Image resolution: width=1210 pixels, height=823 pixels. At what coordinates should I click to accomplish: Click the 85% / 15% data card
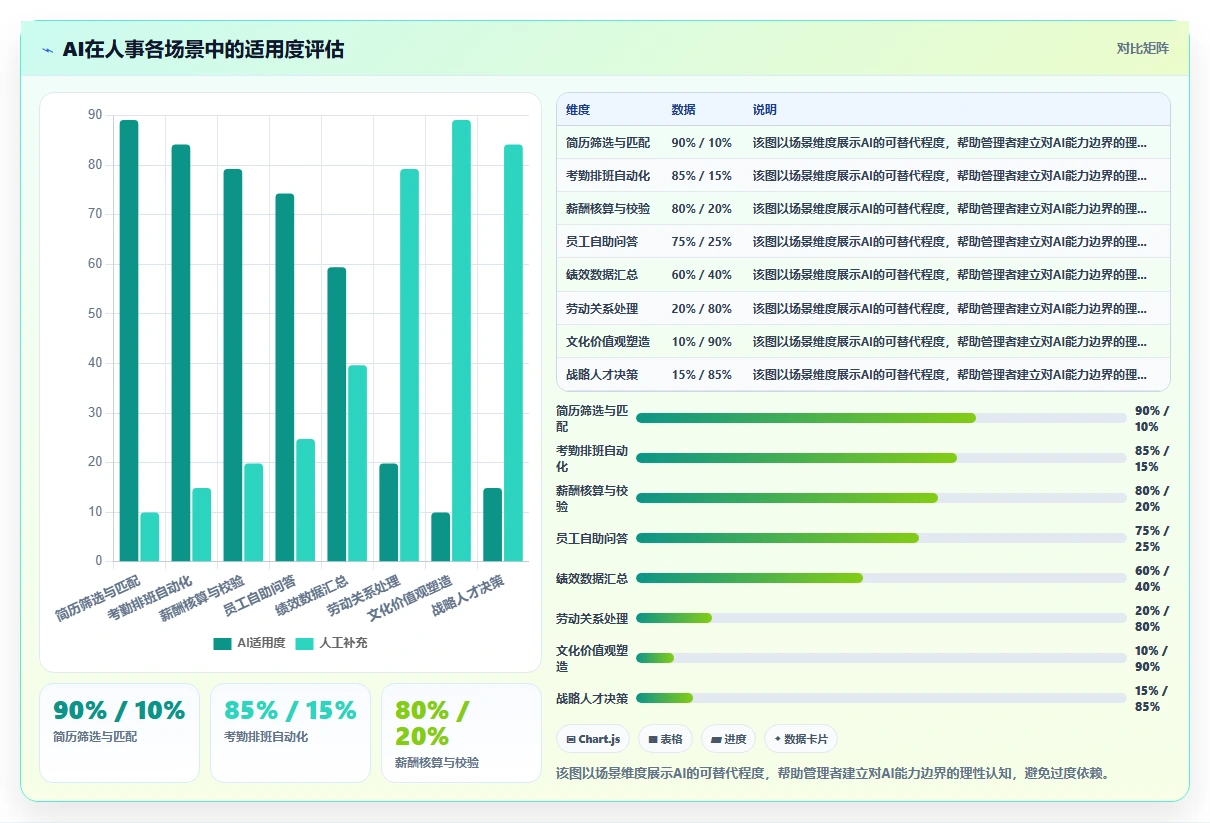290,732
